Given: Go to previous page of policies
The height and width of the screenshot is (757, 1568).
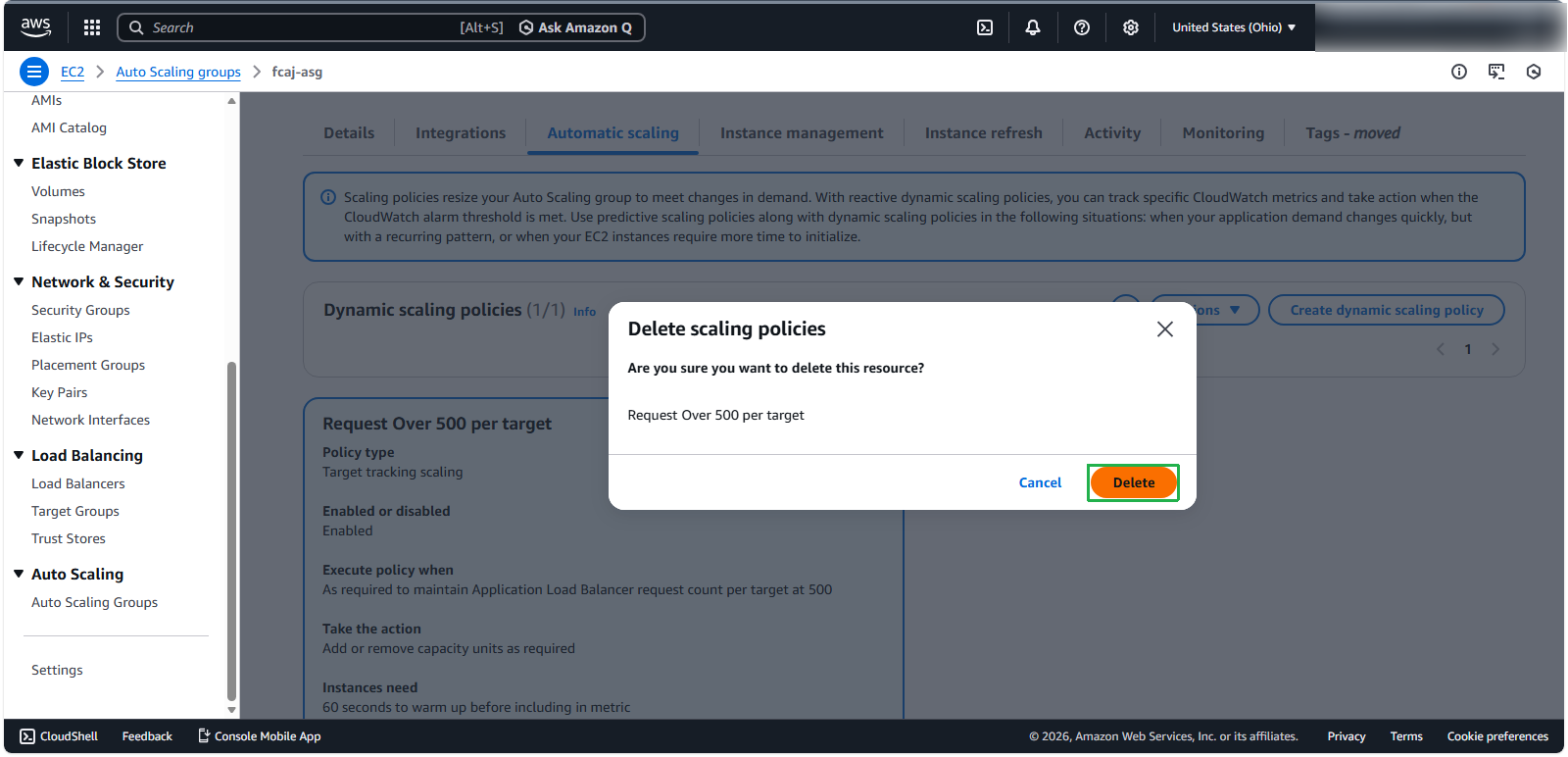Looking at the screenshot, I should coord(1441,349).
